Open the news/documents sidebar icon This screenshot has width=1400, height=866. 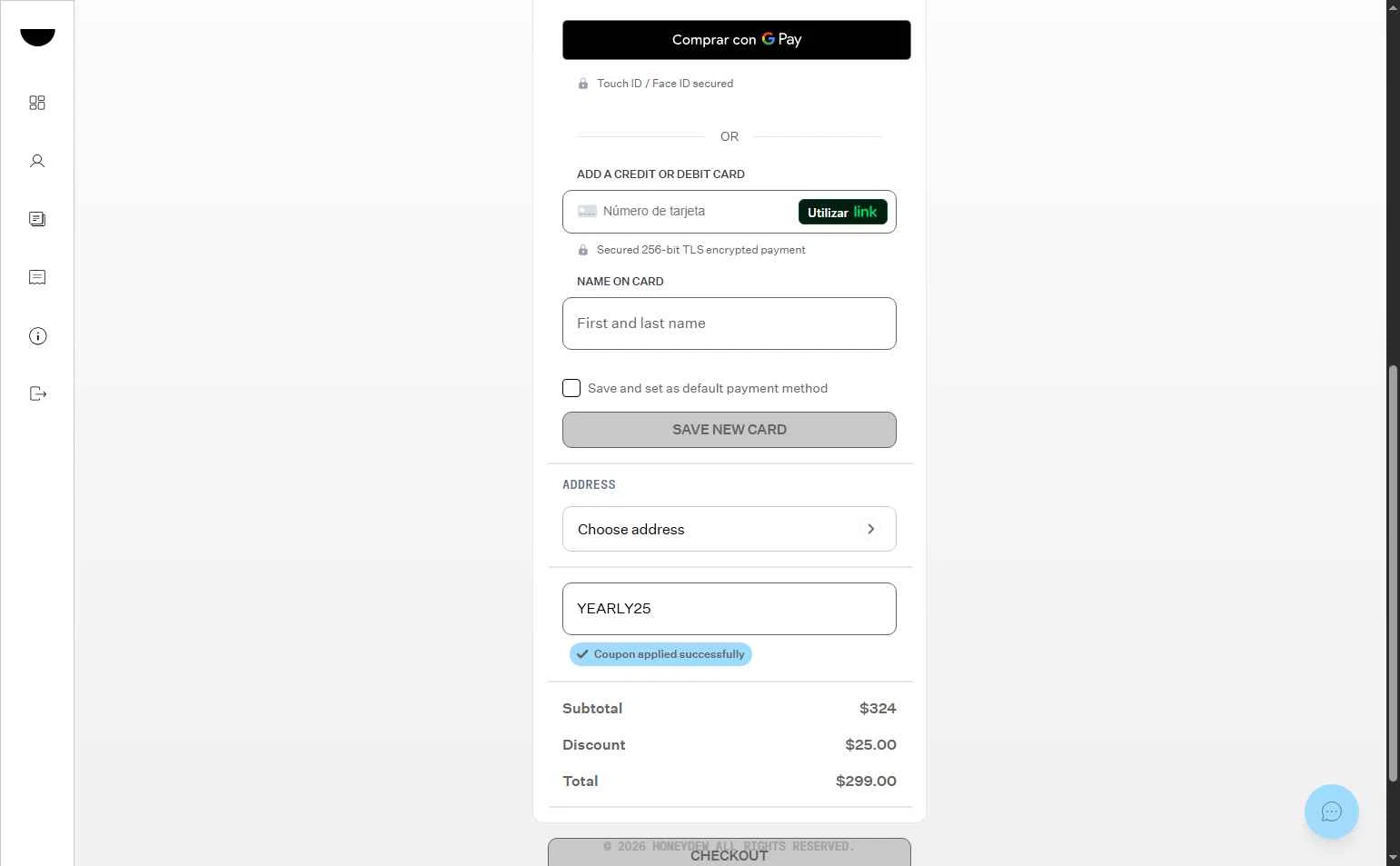[37, 219]
